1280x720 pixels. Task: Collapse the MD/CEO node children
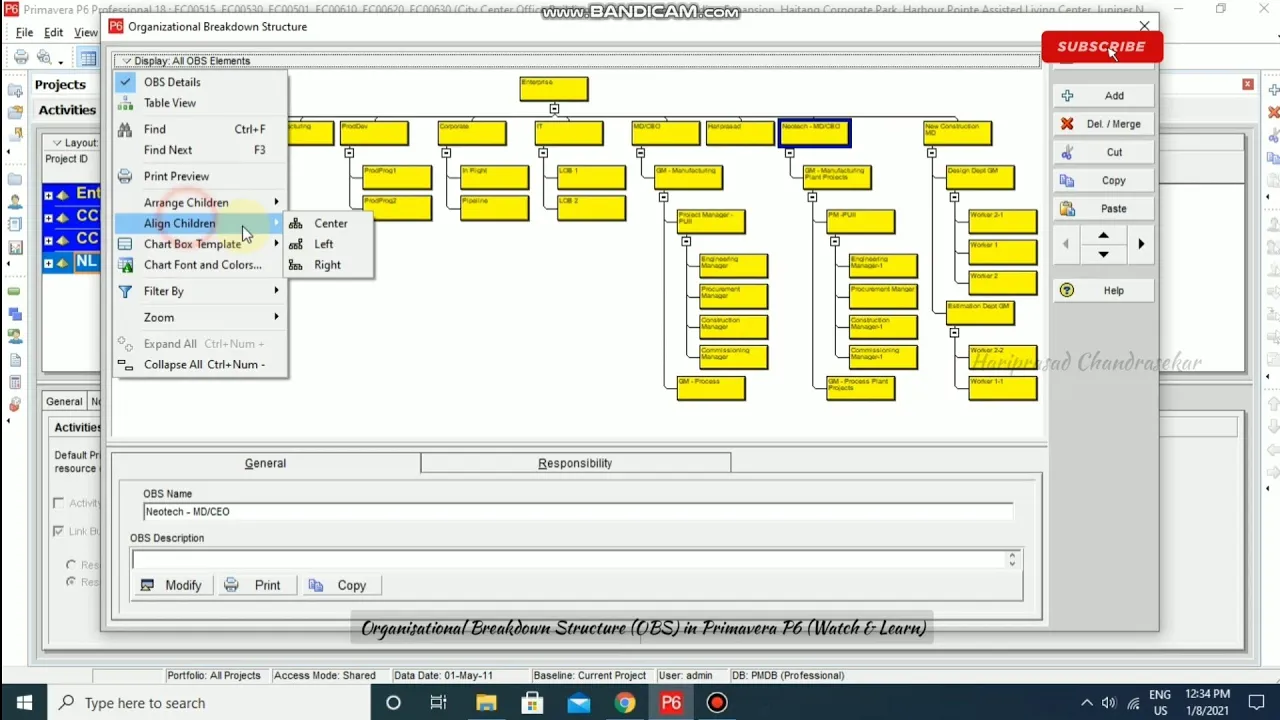tap(640, 153)
